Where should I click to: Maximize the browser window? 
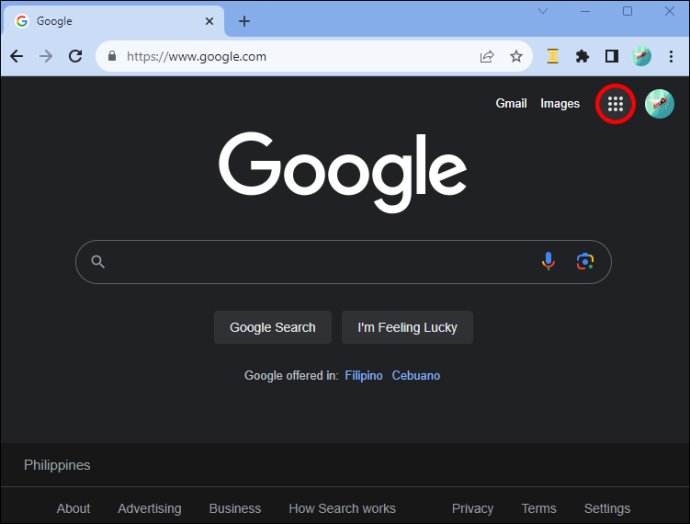(x=628, y=11)
